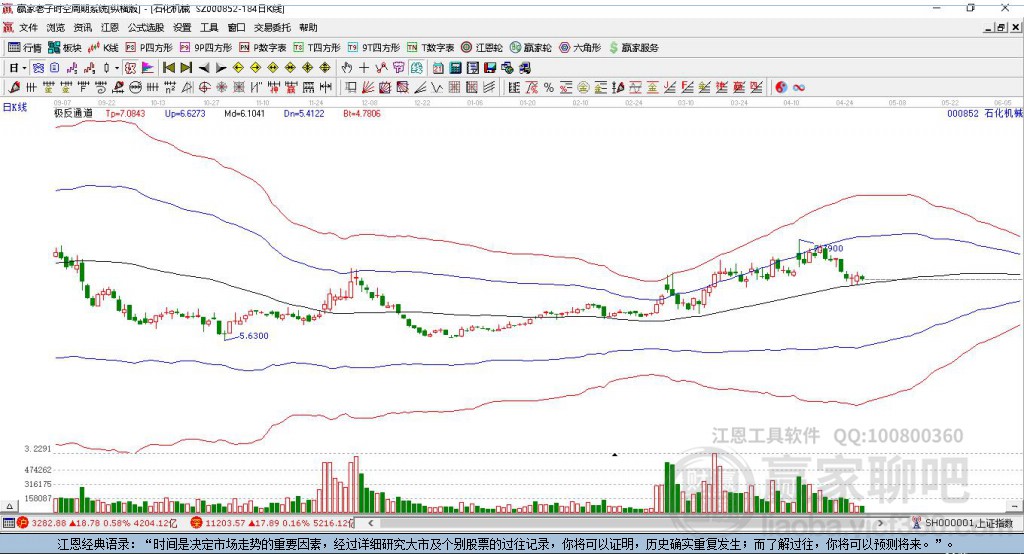1024x554 pixels.
Task: Select the red target crosshair circle icon
Action: point(204,87)
